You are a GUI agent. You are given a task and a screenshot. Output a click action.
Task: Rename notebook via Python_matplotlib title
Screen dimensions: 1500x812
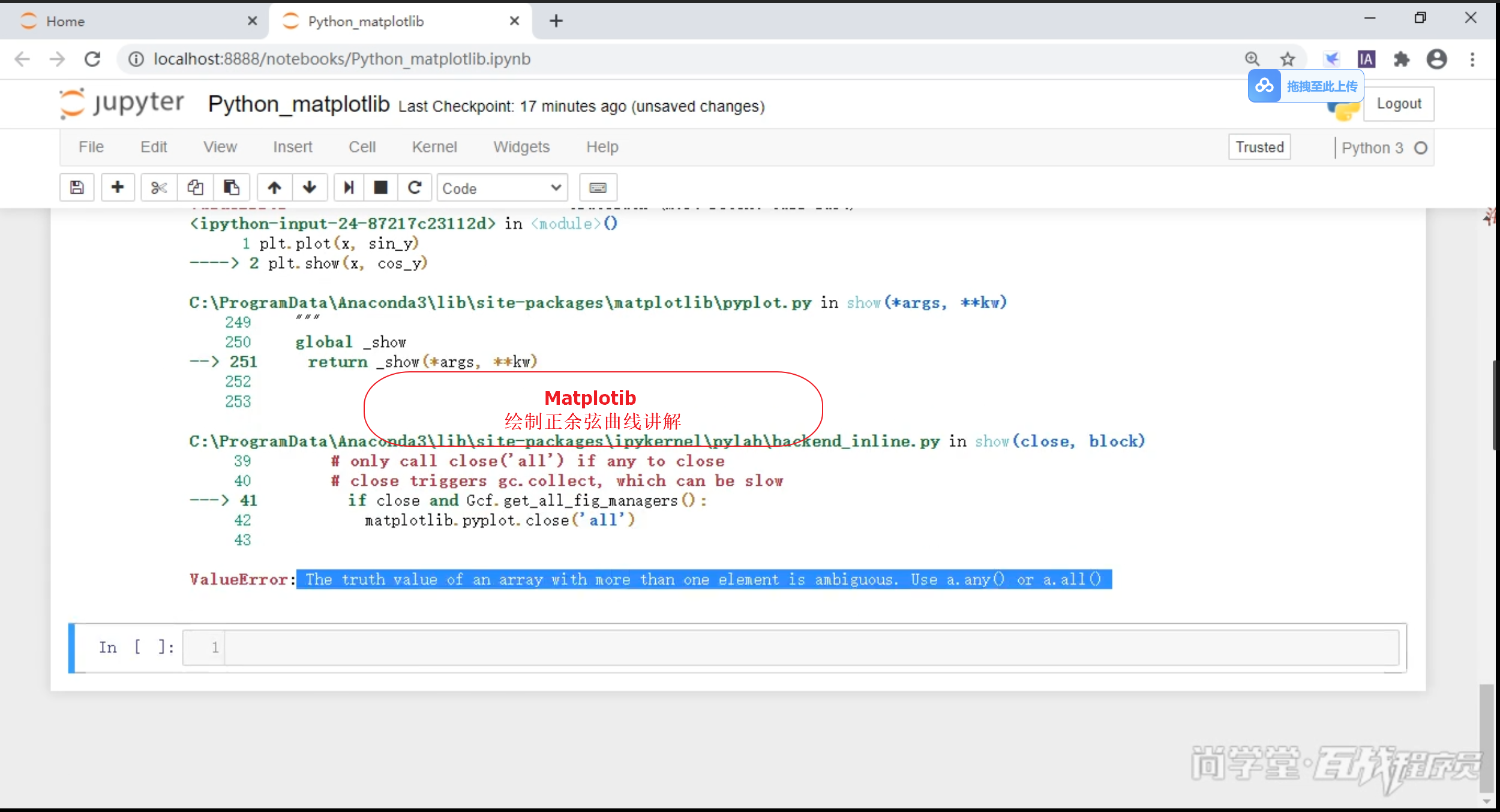point(299,104)
